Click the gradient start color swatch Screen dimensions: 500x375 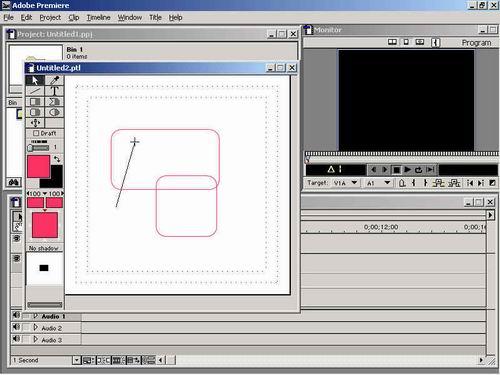(x=35, y=202)
